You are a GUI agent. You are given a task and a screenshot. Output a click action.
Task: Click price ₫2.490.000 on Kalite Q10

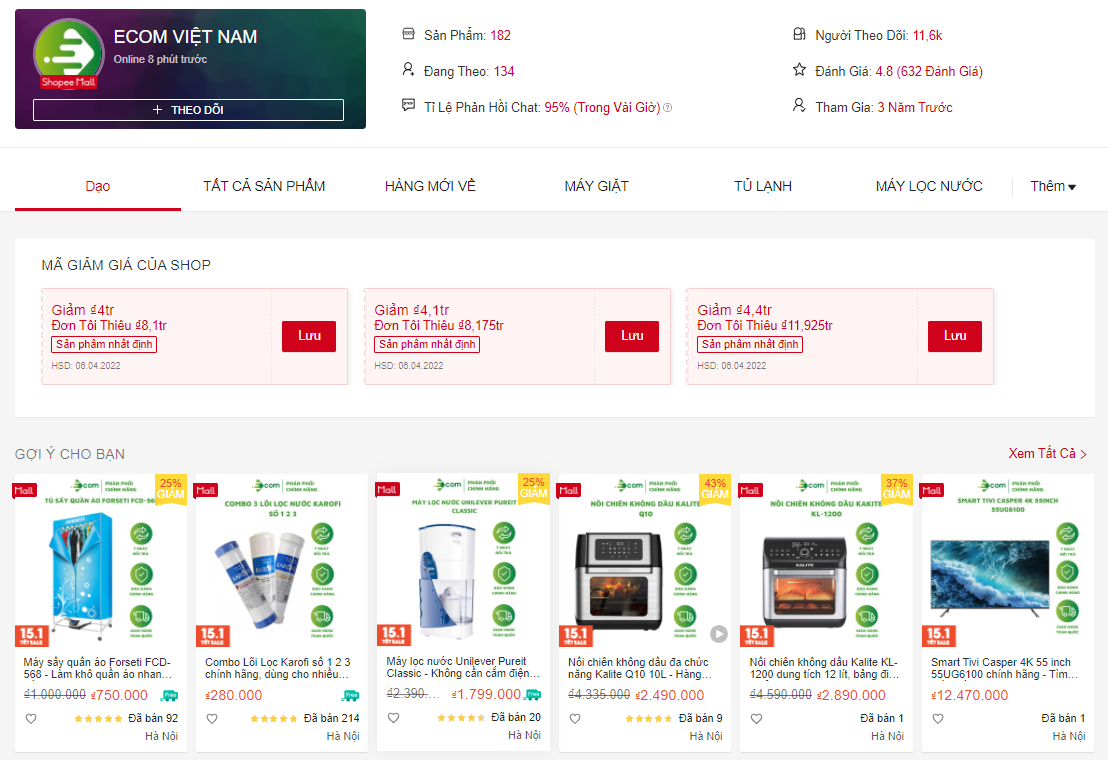(670, 696)
